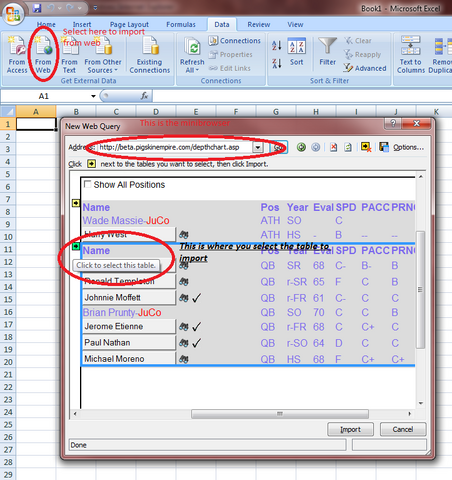452x480 pixels.
Task: Click Jerome Etienne player button
Action: pos(129,326)
